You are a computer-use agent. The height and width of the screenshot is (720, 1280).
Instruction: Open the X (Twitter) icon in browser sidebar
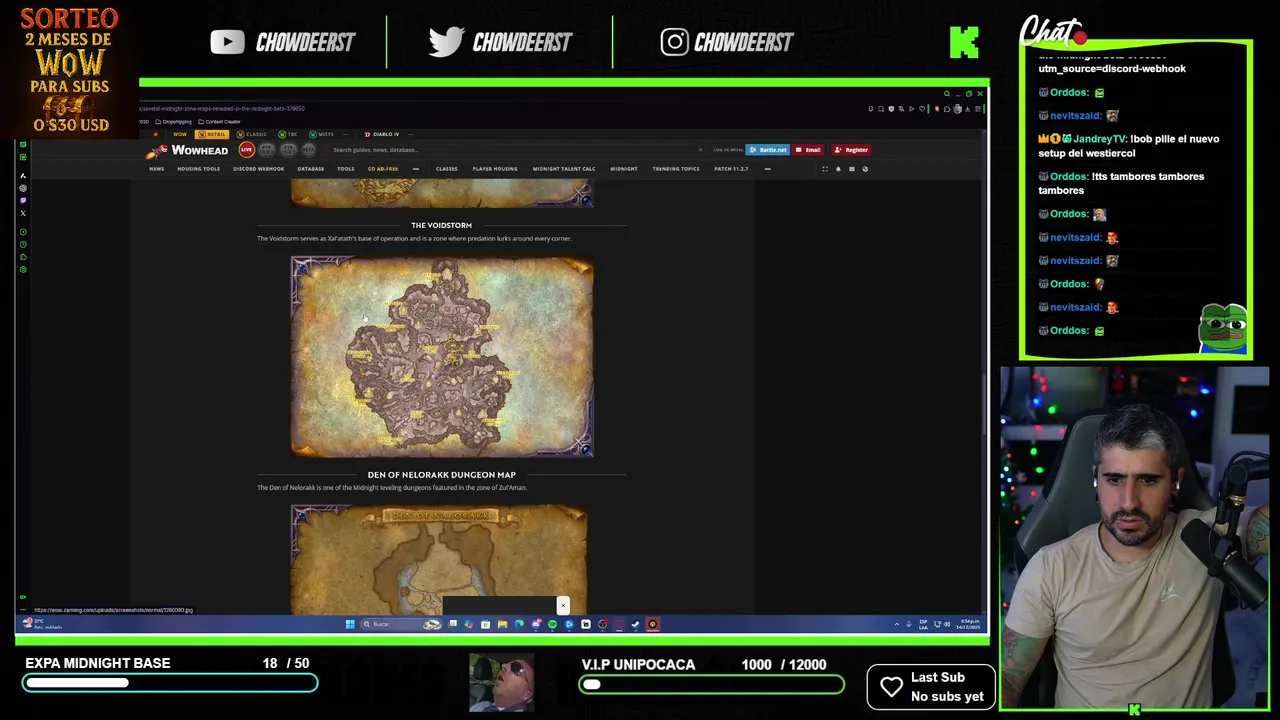click(23, 213)
